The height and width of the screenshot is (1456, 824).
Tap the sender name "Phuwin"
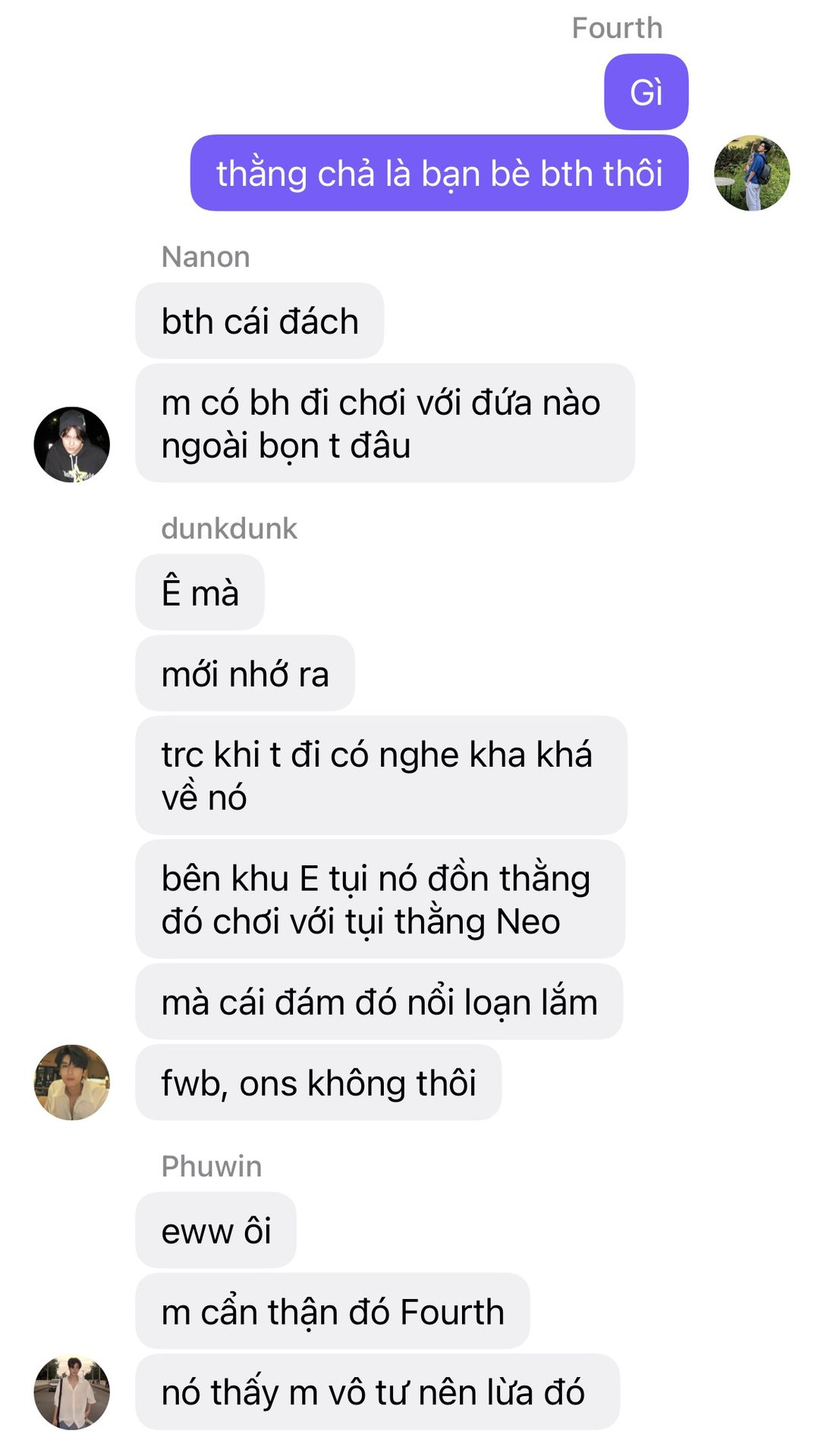click(x=212, y=1166)
